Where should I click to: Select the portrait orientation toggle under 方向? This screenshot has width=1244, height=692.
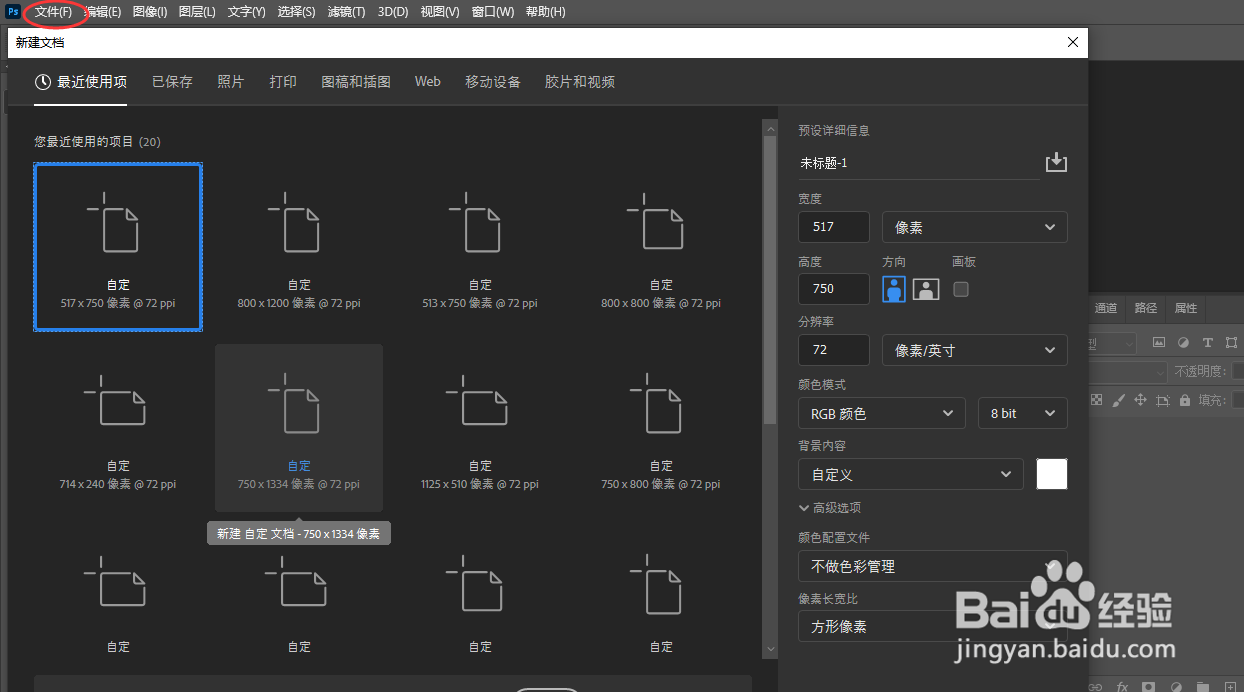point(893,288)
